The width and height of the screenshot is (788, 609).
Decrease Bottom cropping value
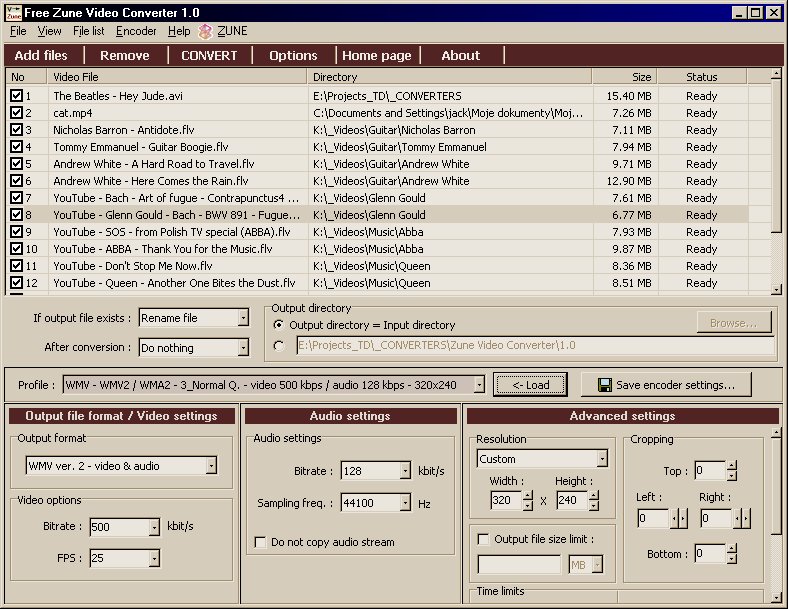coord(732,558)
